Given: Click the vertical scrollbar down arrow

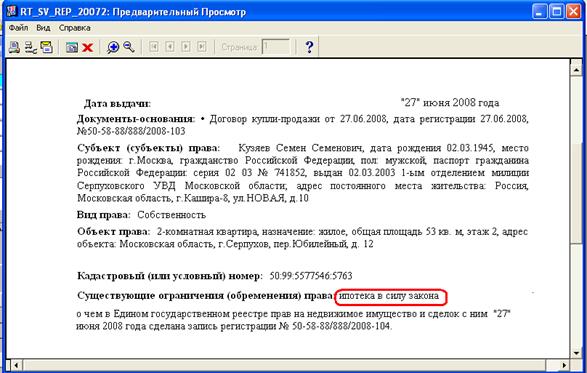Looking at the screenshot, I should [576, 353].
